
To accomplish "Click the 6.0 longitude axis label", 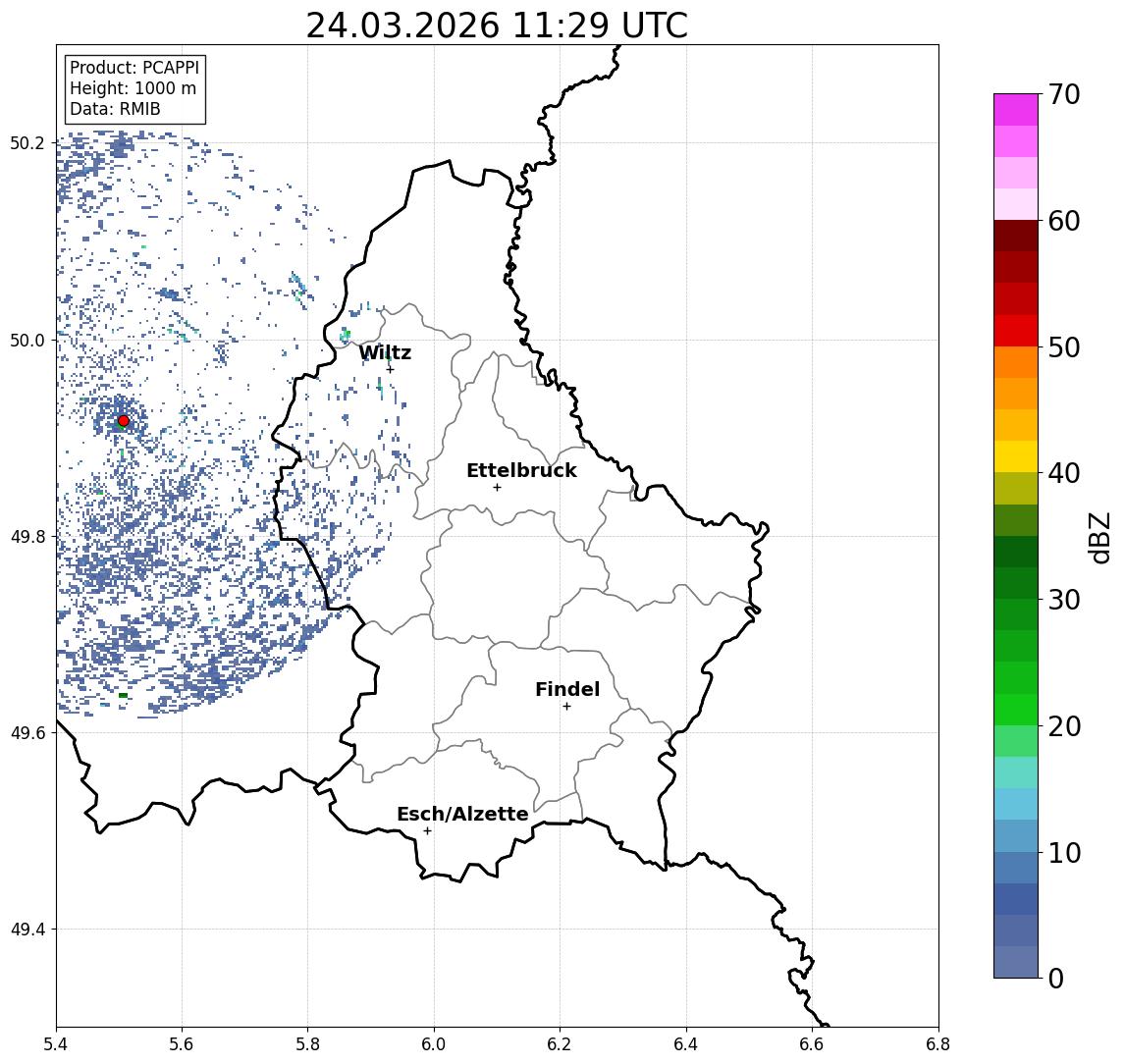I will point(434,1044).
